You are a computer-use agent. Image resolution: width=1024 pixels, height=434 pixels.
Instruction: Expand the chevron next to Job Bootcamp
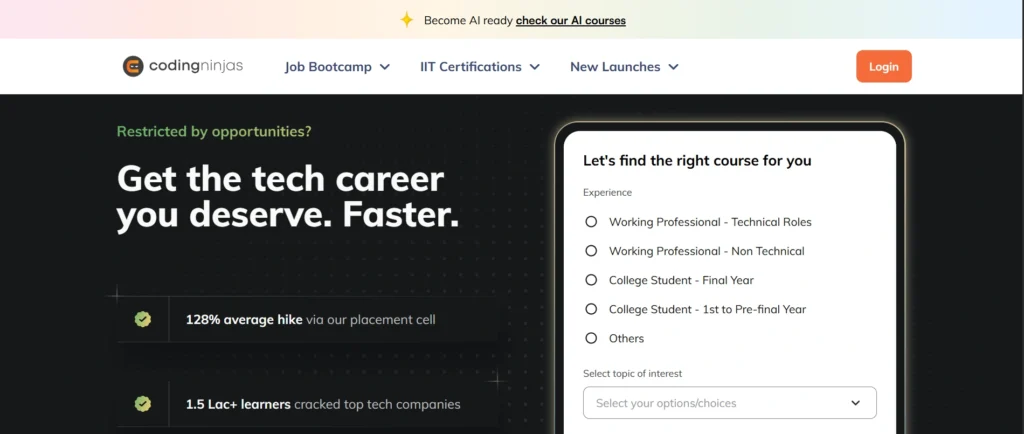point(385,67)
